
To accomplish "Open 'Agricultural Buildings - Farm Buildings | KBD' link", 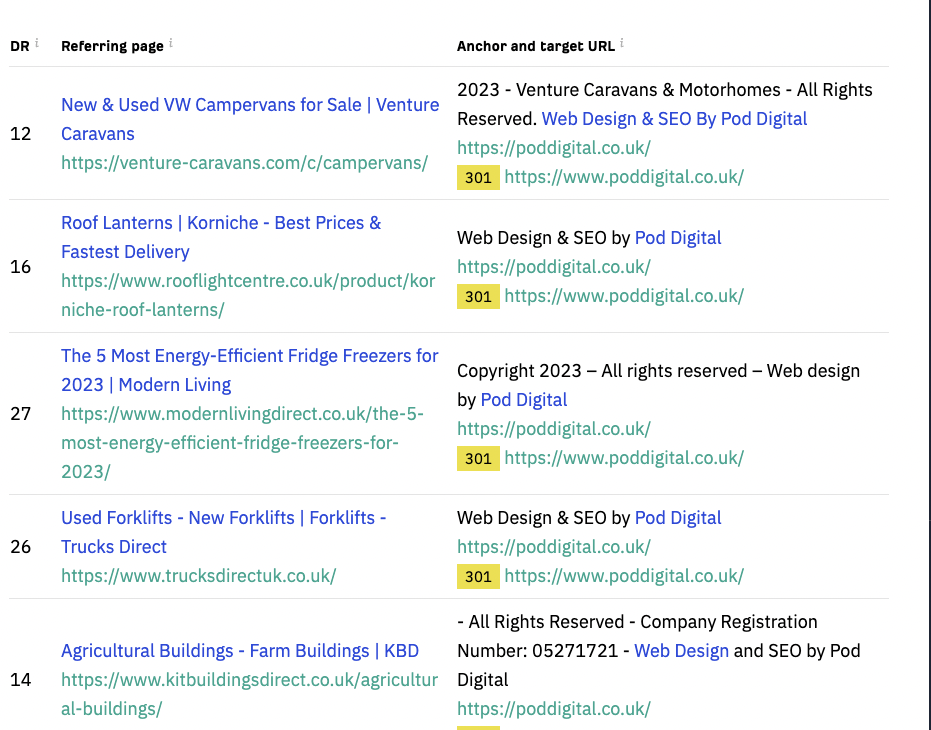I will [x=240, y=651].
